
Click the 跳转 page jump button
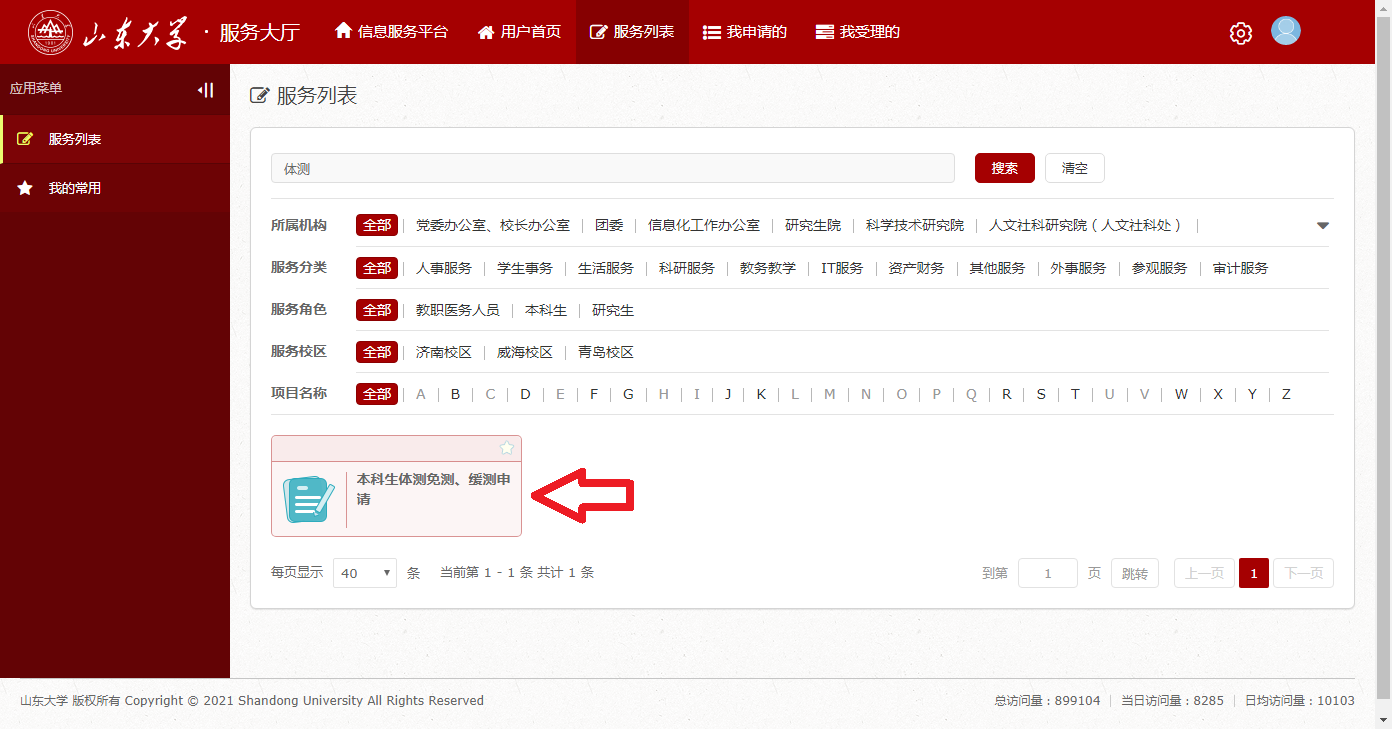pyautogui.click(x=1134, y=573)
